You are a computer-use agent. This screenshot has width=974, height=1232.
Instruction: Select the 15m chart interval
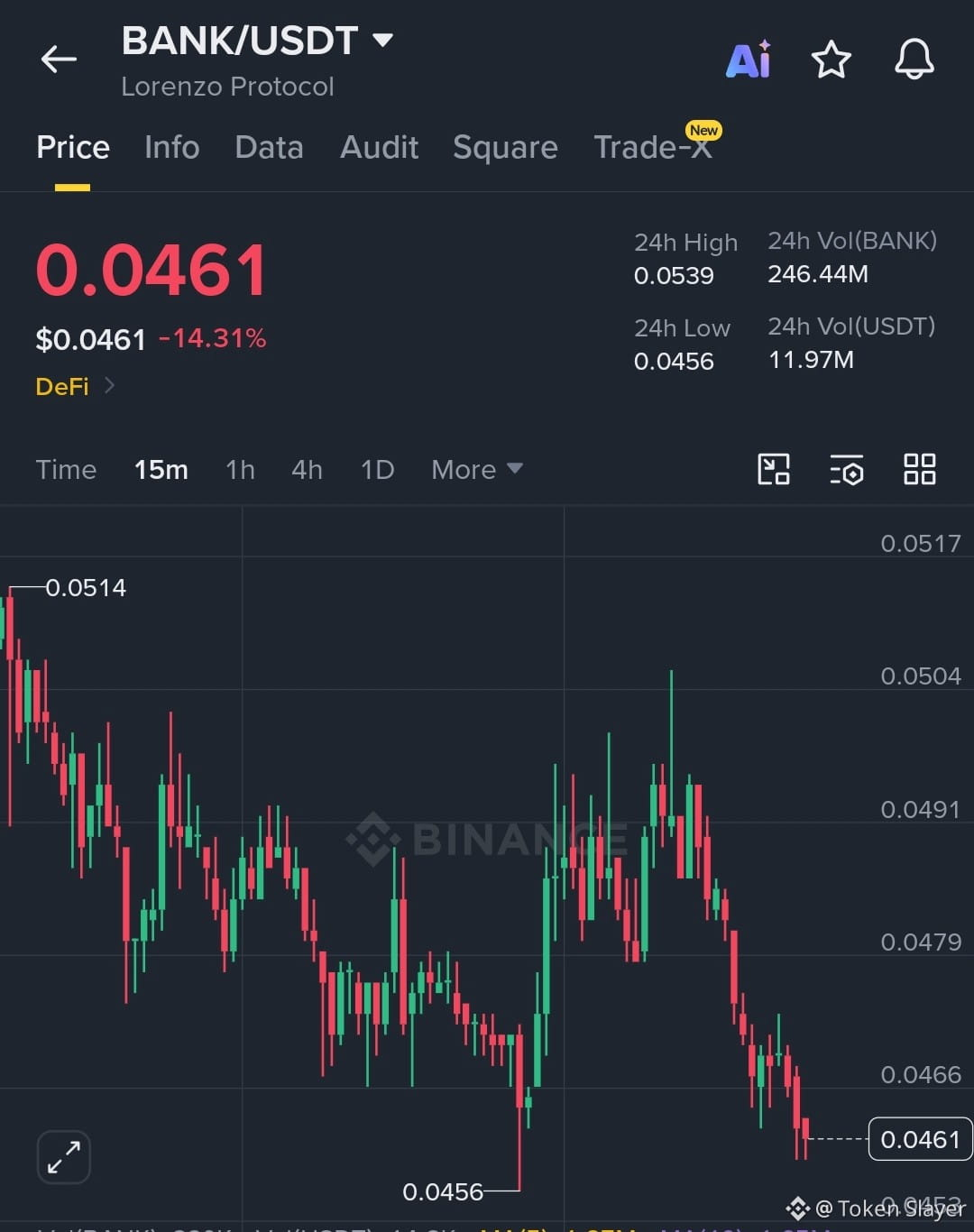(161, 469)
